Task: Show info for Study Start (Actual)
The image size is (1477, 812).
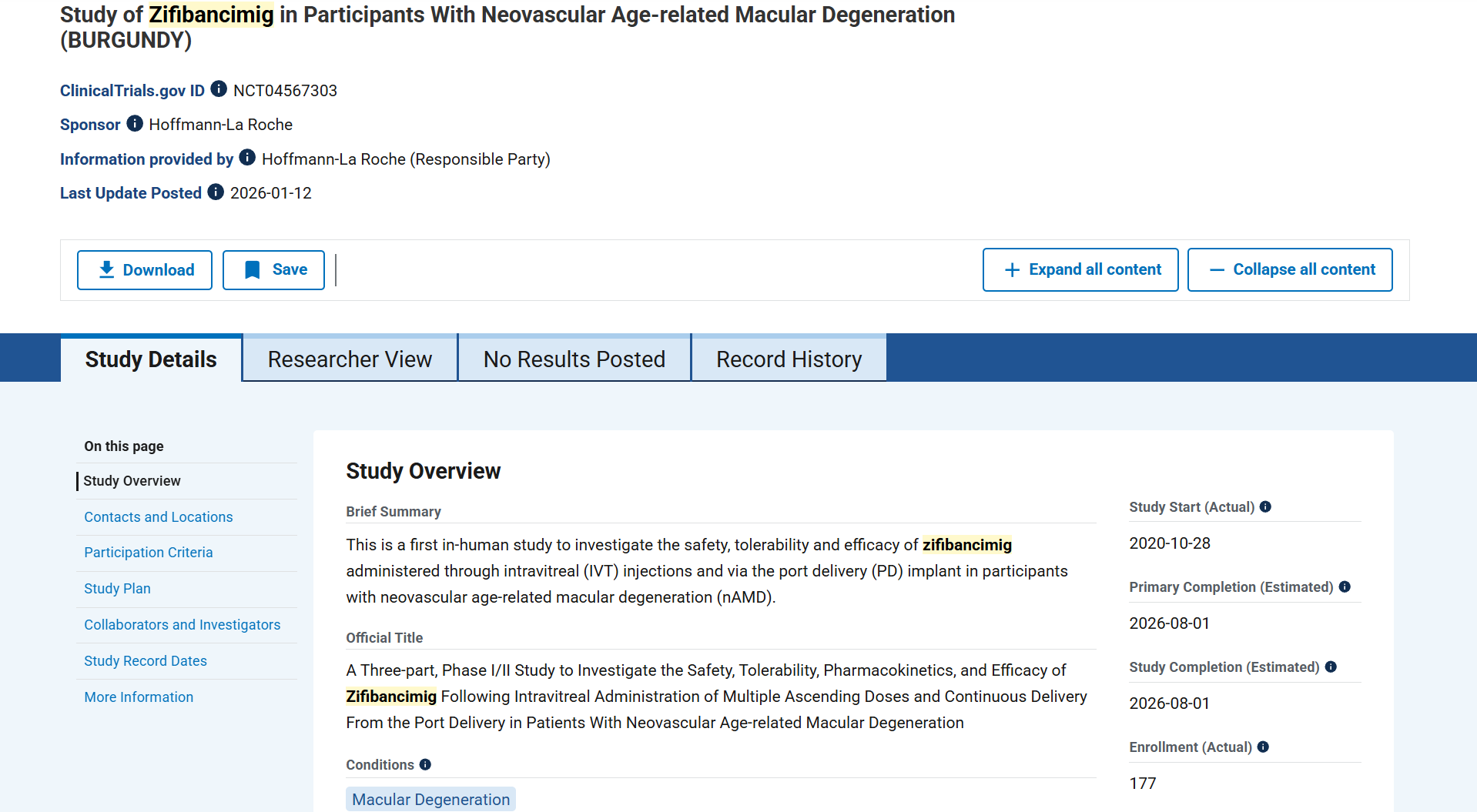Action: point(1265,506)
